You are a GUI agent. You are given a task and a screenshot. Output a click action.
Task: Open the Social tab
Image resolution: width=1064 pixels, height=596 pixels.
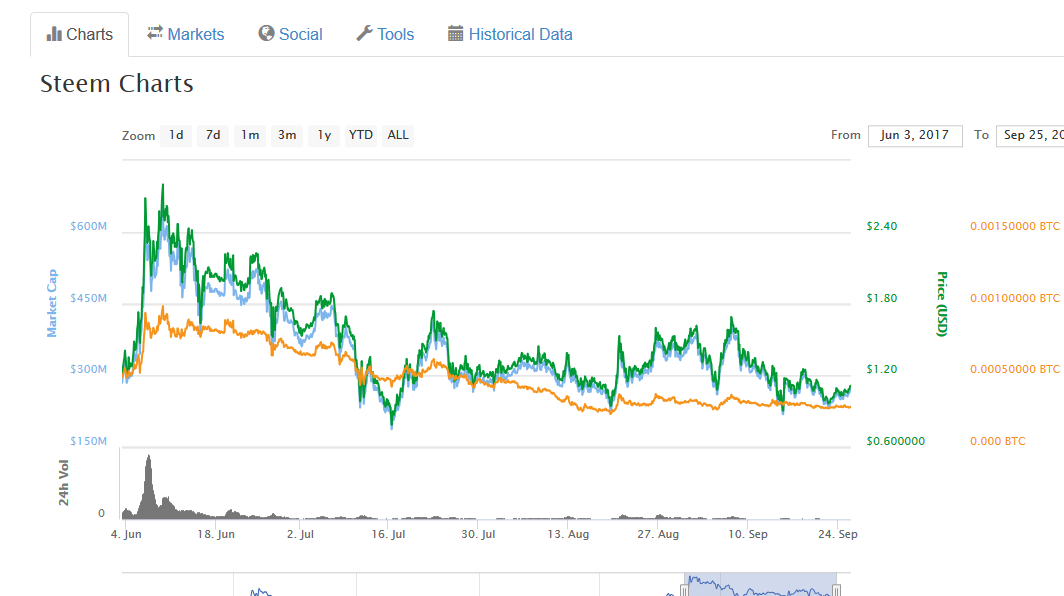coord(290,35)
